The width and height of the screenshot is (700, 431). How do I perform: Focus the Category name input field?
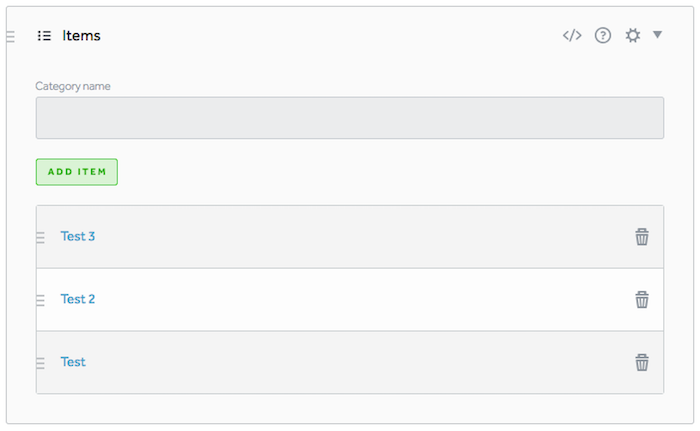349,118
